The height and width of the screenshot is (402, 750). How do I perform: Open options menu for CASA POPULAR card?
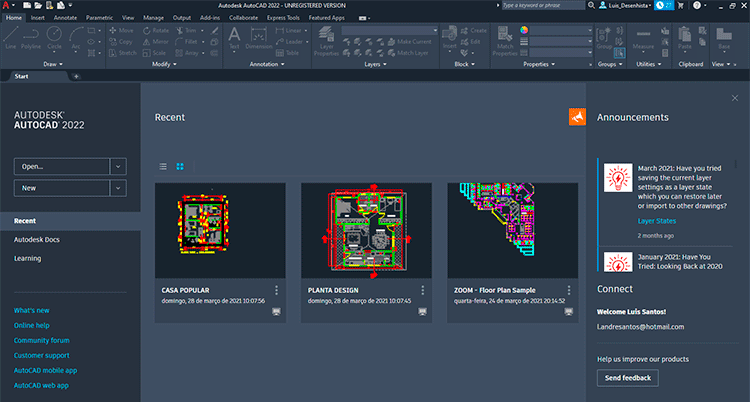(x=276, y=290)
